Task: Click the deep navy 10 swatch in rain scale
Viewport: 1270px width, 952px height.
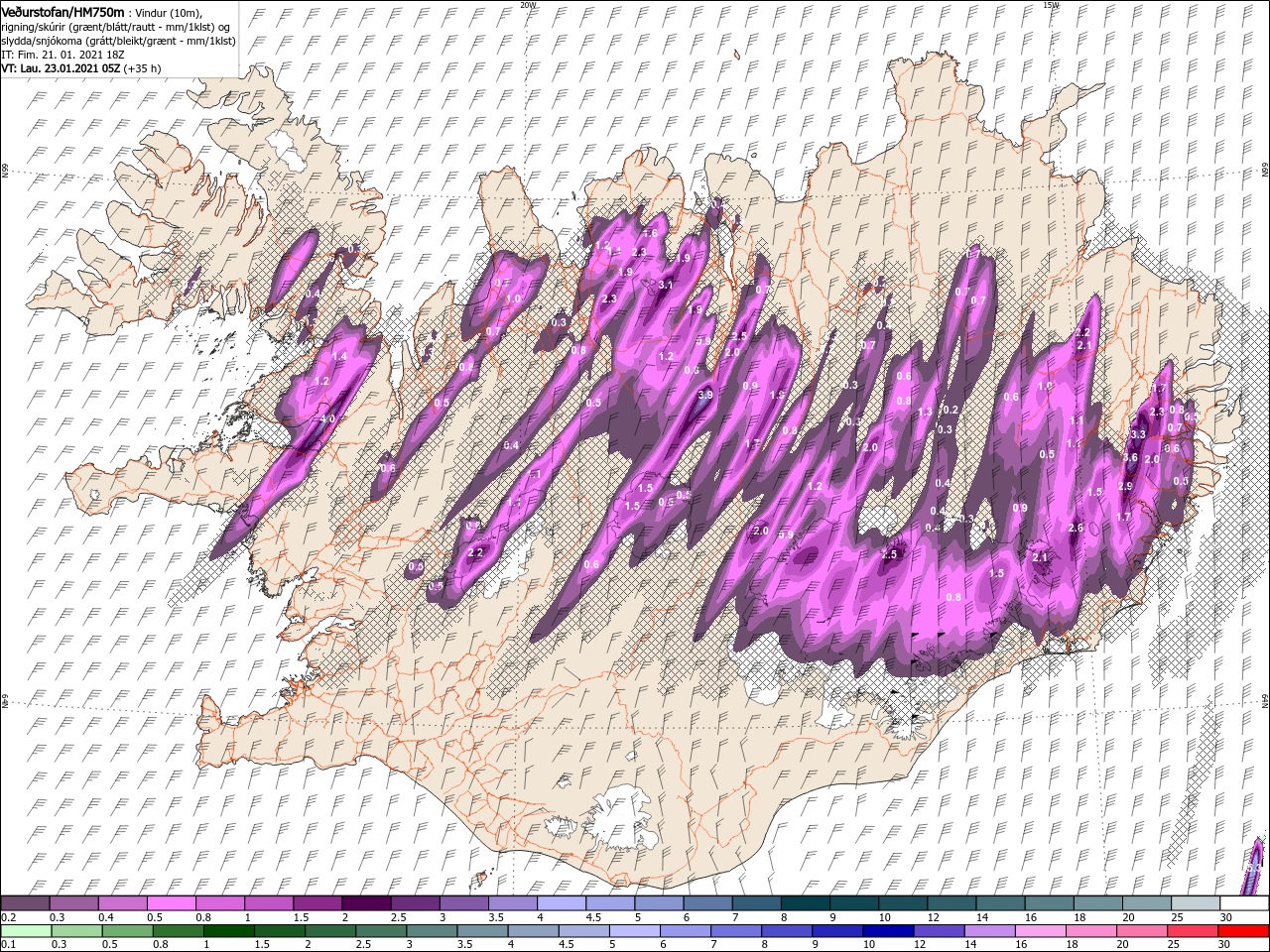Action: [886, 931]
